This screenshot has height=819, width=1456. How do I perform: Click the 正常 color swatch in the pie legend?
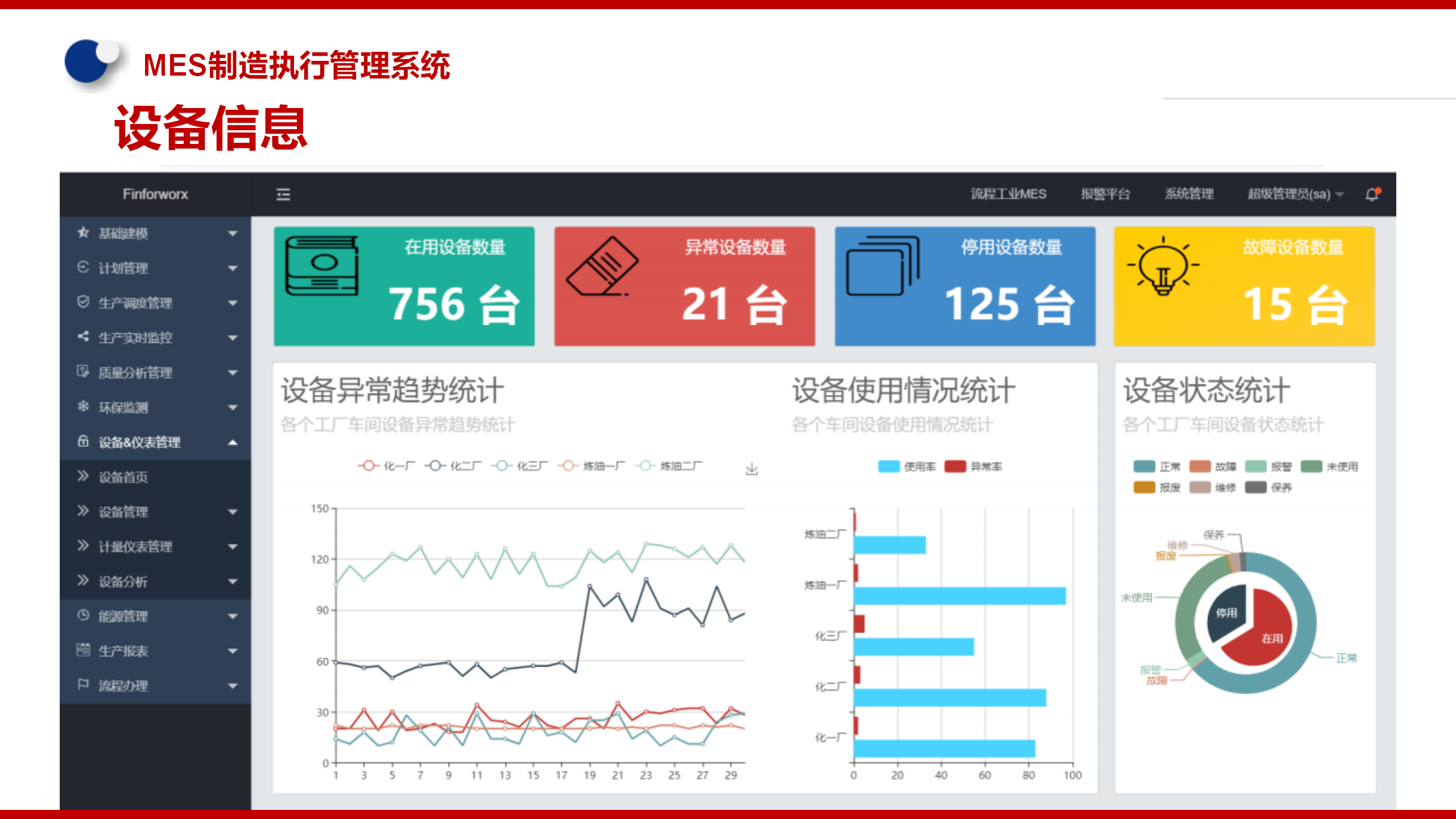point(1144,466)
